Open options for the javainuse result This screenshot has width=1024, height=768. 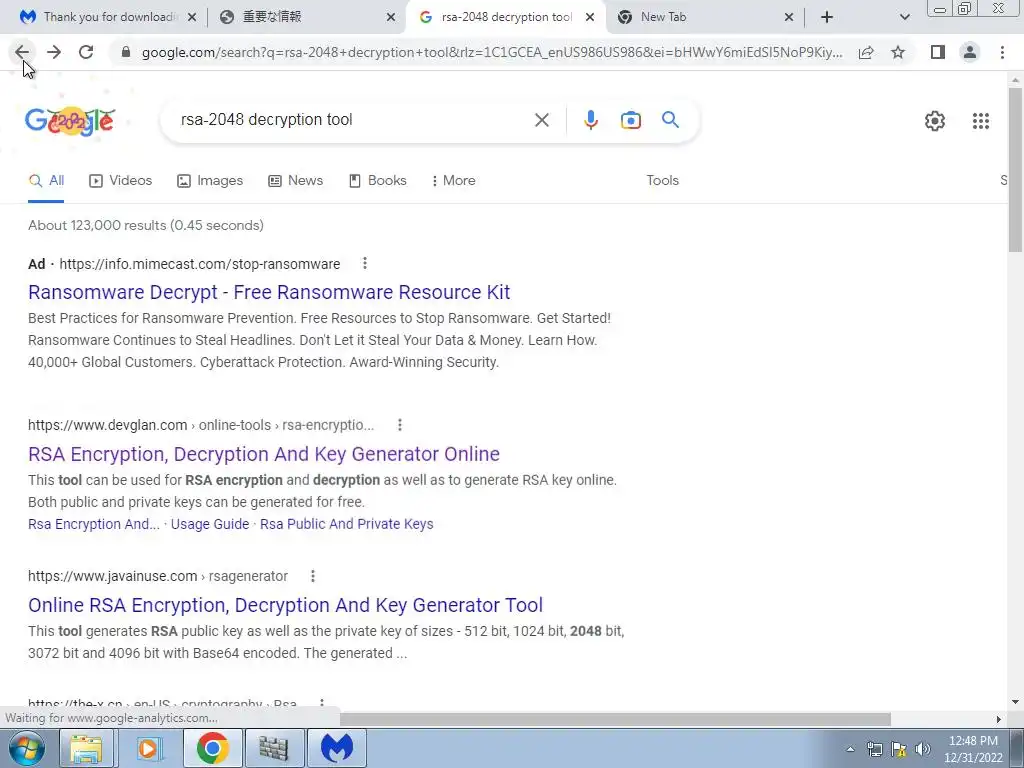[x=313, y=576]
